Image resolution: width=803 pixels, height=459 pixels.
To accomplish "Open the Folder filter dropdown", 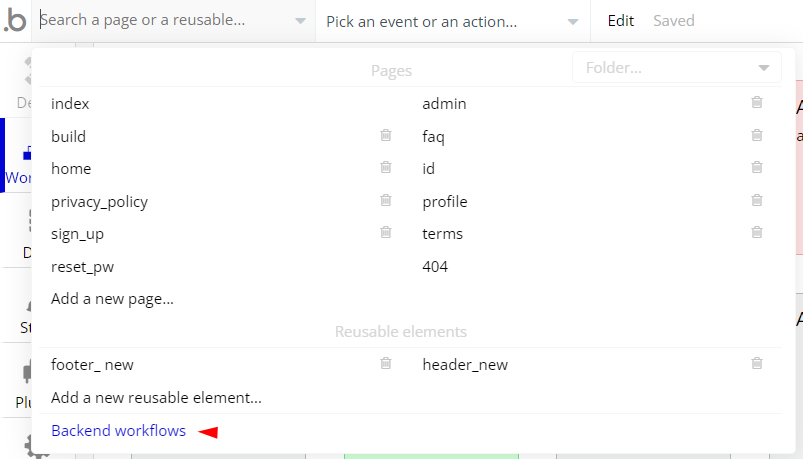I will click(x=677, y=67).
